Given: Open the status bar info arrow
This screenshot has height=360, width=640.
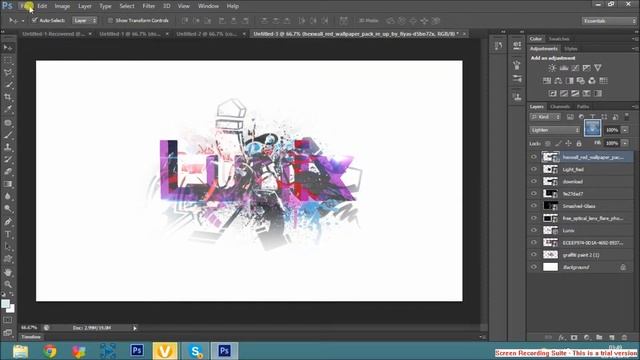Looking at the screenshot, I should point(135,328).
